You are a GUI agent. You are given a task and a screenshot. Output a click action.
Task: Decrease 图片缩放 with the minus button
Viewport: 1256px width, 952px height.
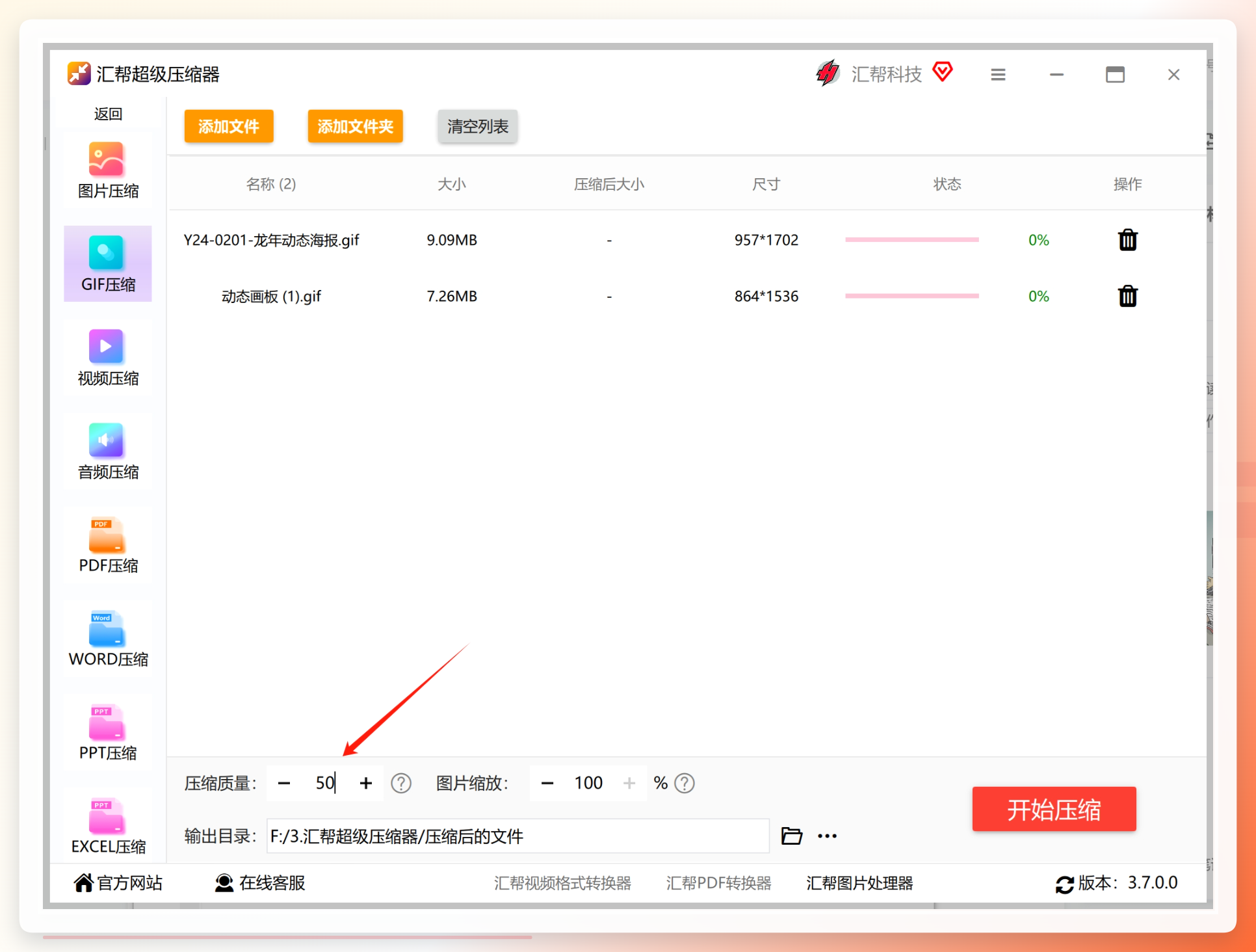(547, 783)
